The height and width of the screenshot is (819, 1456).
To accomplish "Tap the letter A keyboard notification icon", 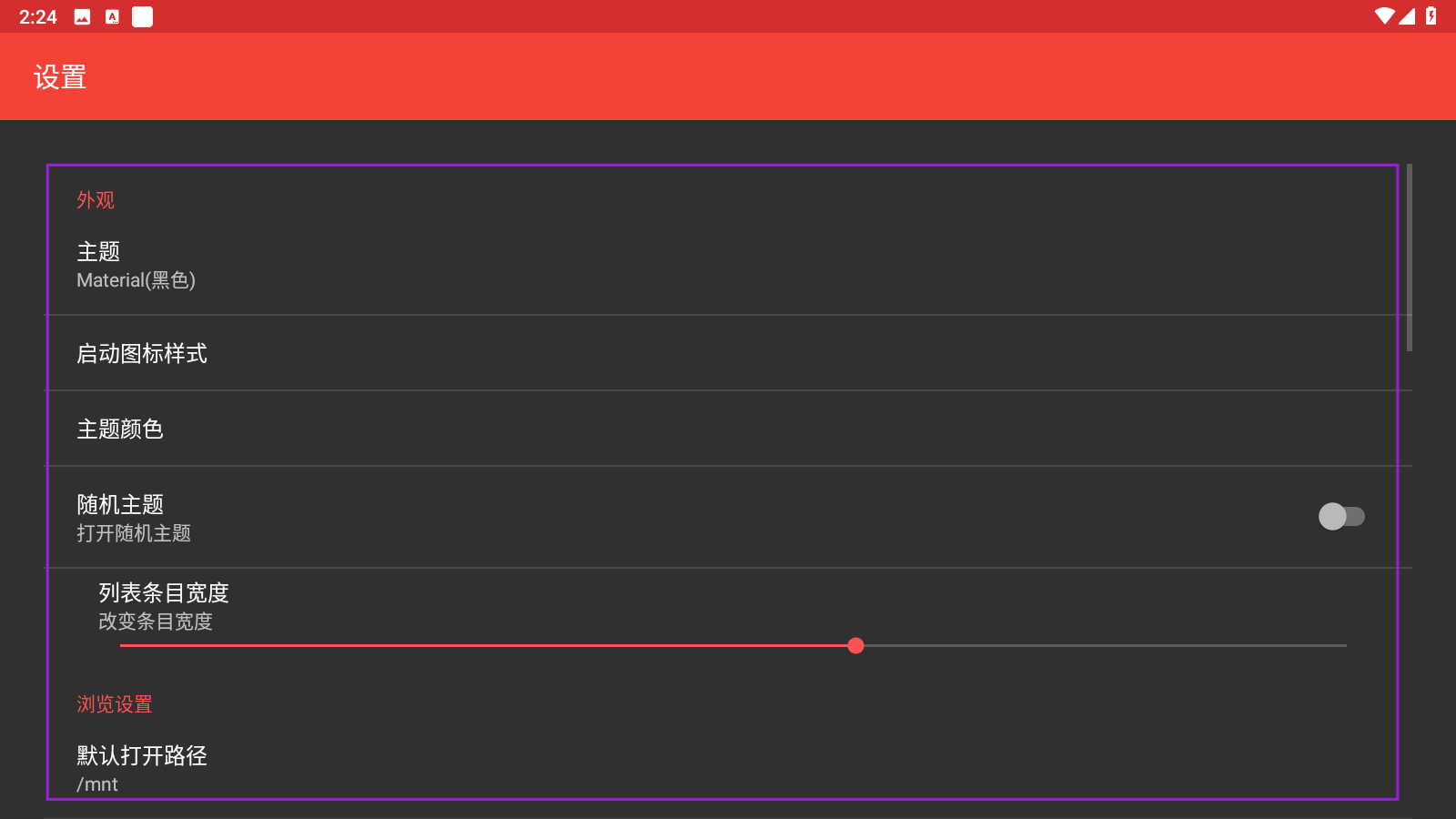I will [x=112, y=16].
